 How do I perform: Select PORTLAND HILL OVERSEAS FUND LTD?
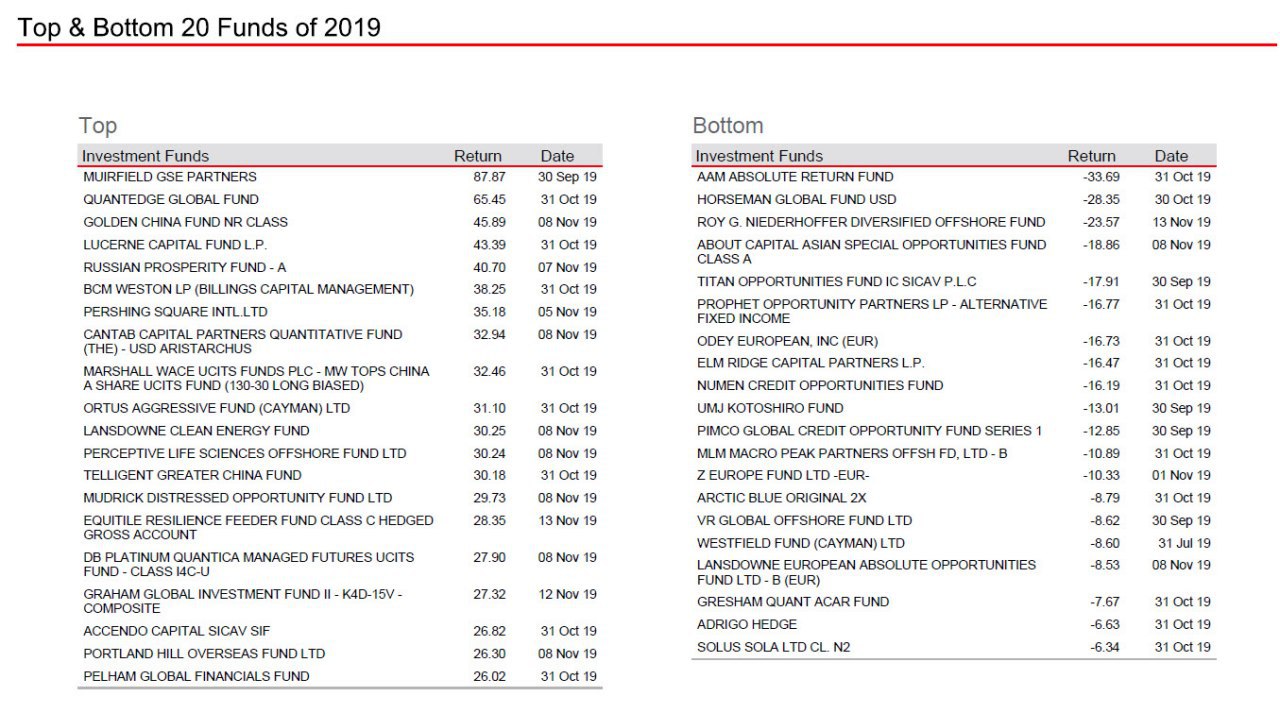pos(204,653)
